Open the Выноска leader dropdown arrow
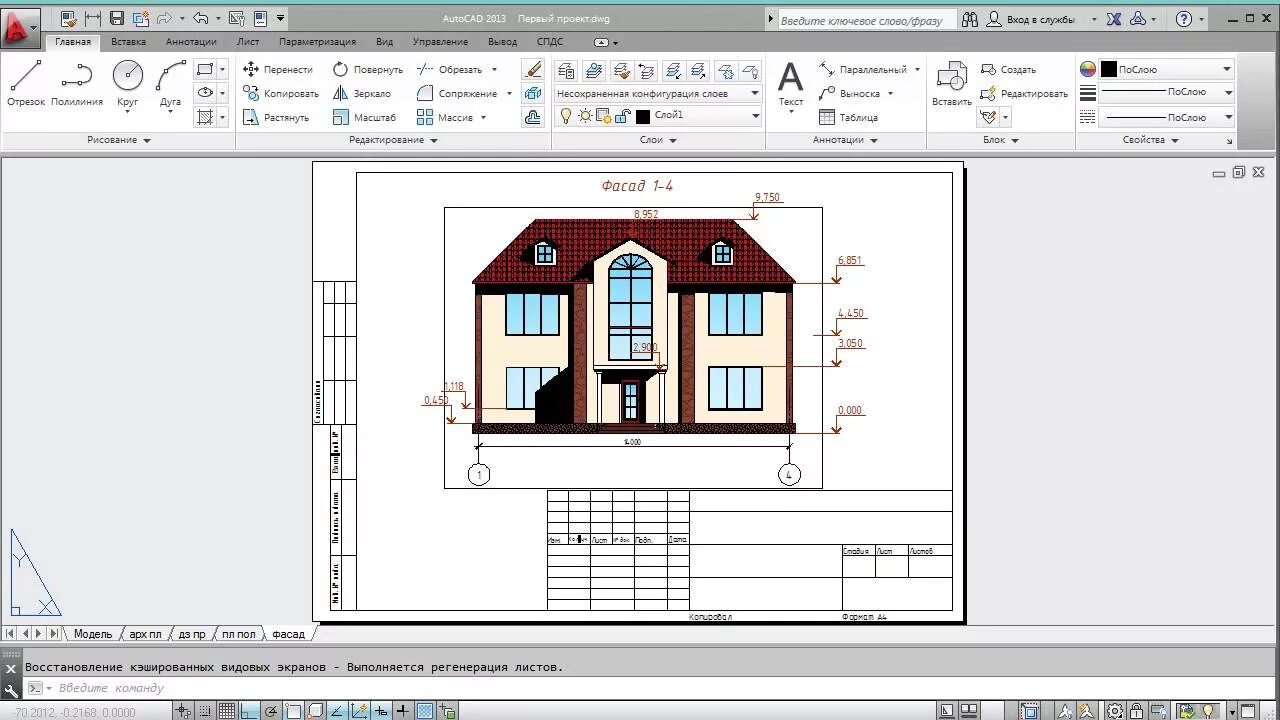Viewport: 1280px width, 720px height. click(890, 93)
